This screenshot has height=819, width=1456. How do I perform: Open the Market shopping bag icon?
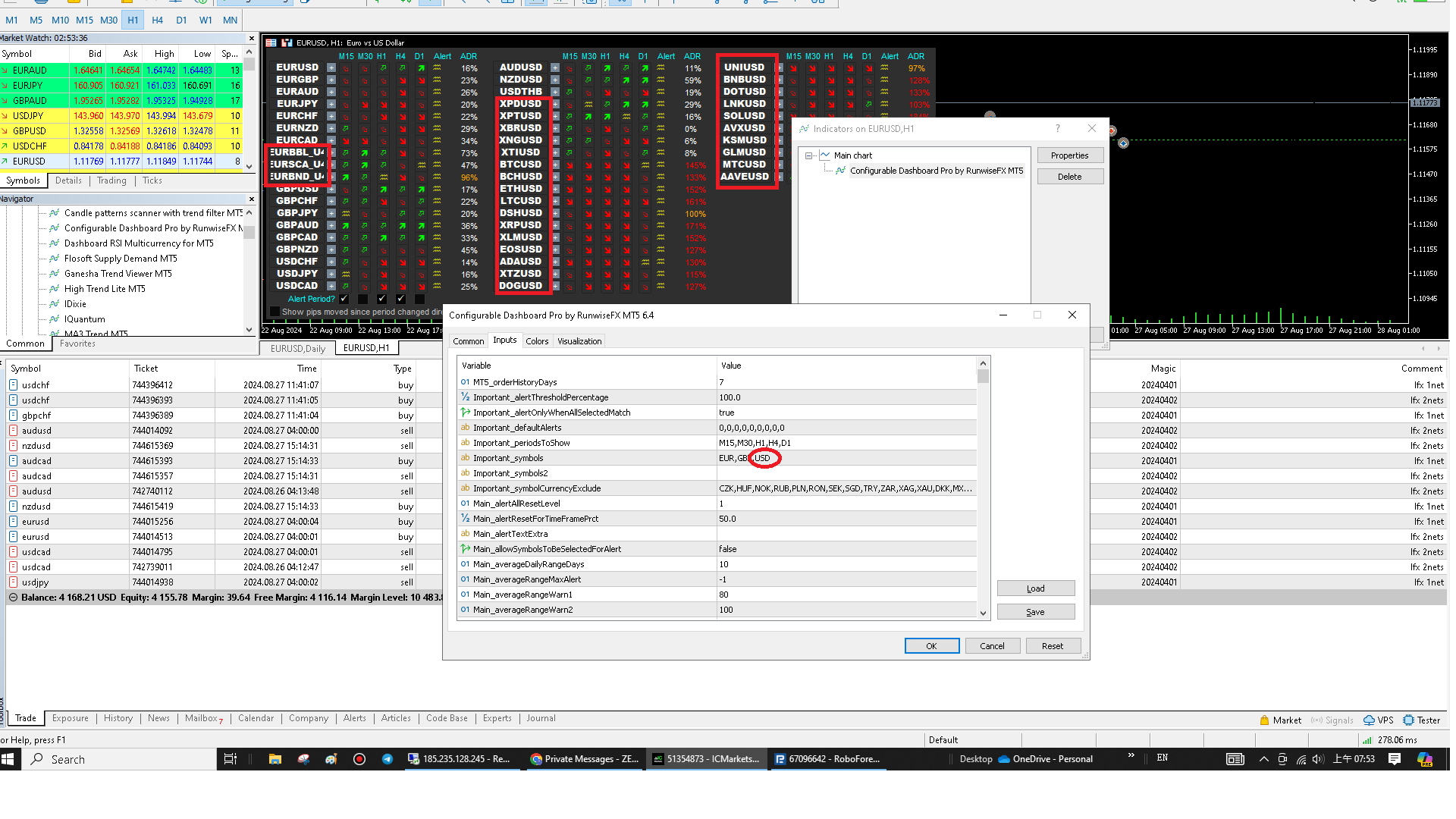1264,720
